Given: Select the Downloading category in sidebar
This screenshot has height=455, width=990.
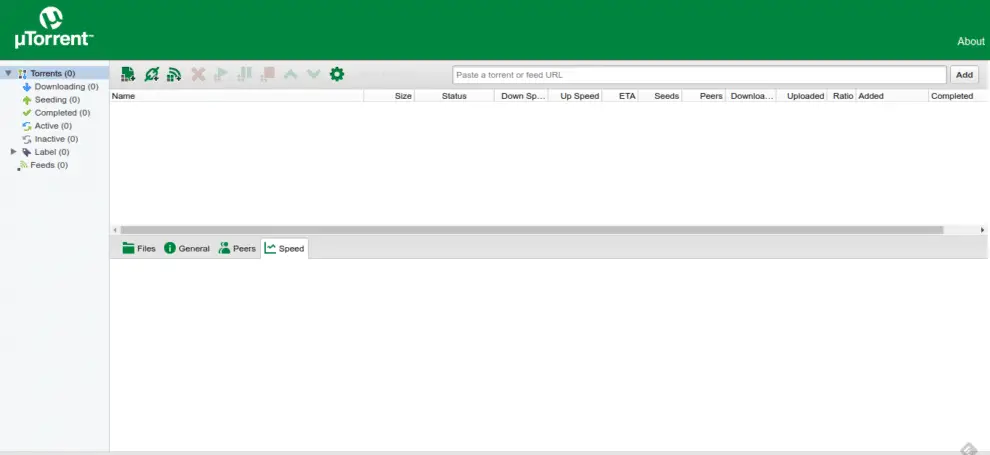Looking at the screenshot, I should coord(66,87).
